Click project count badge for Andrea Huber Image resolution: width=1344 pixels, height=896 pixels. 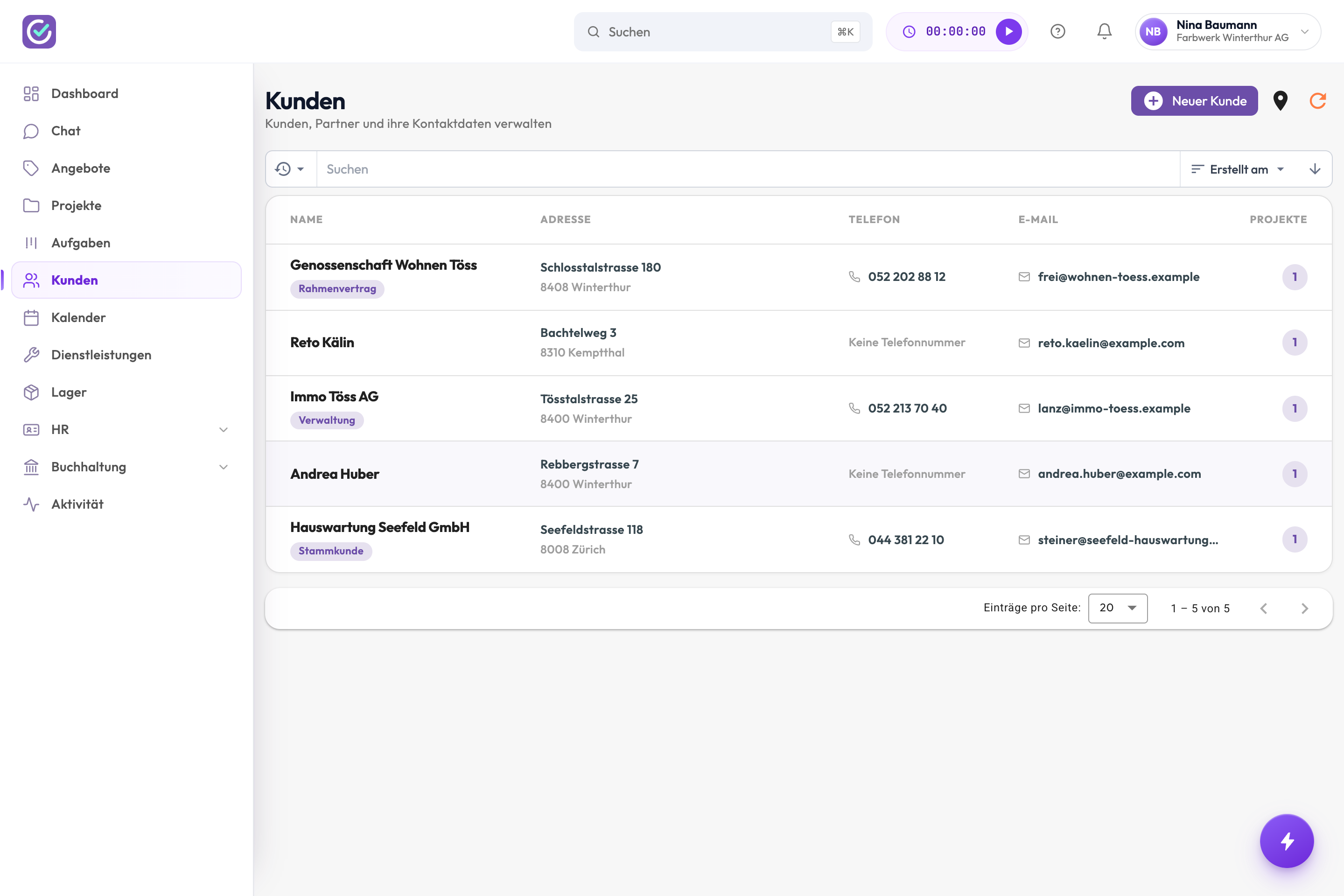tap(1294, 474)
